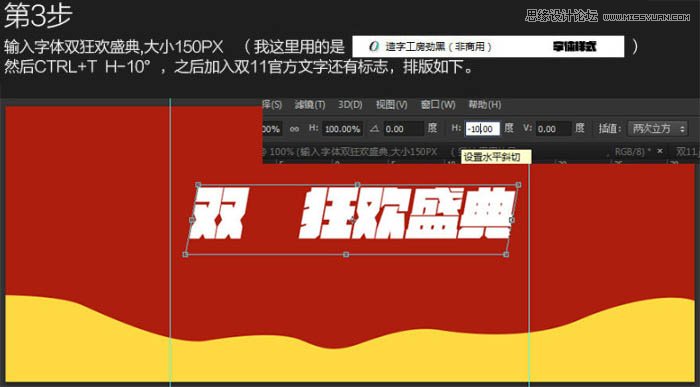Viewport: 700px width, 387px height.
Task: Click the rotation angle icon
Action: coord(375,129)
